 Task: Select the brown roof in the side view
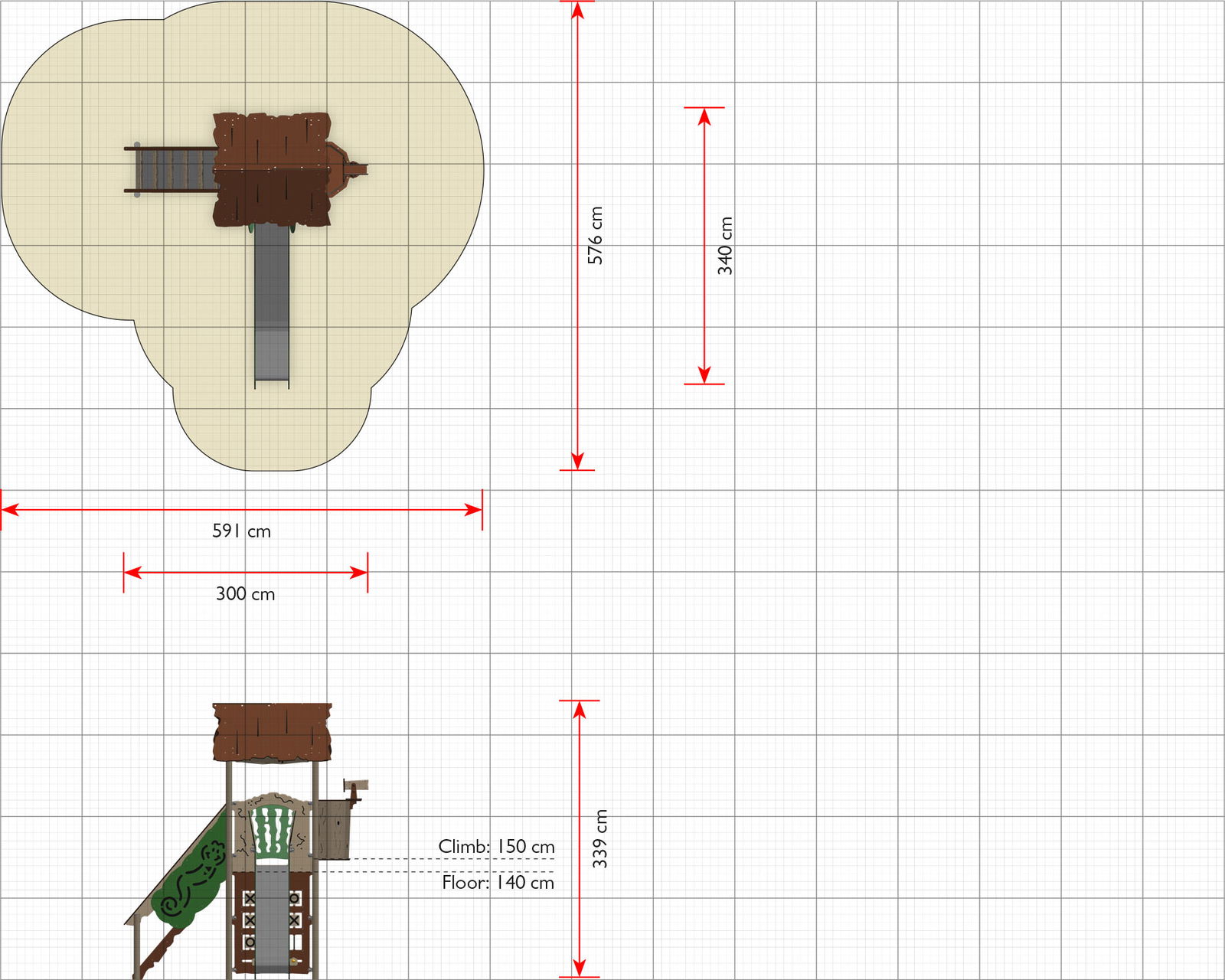point(272,732)
